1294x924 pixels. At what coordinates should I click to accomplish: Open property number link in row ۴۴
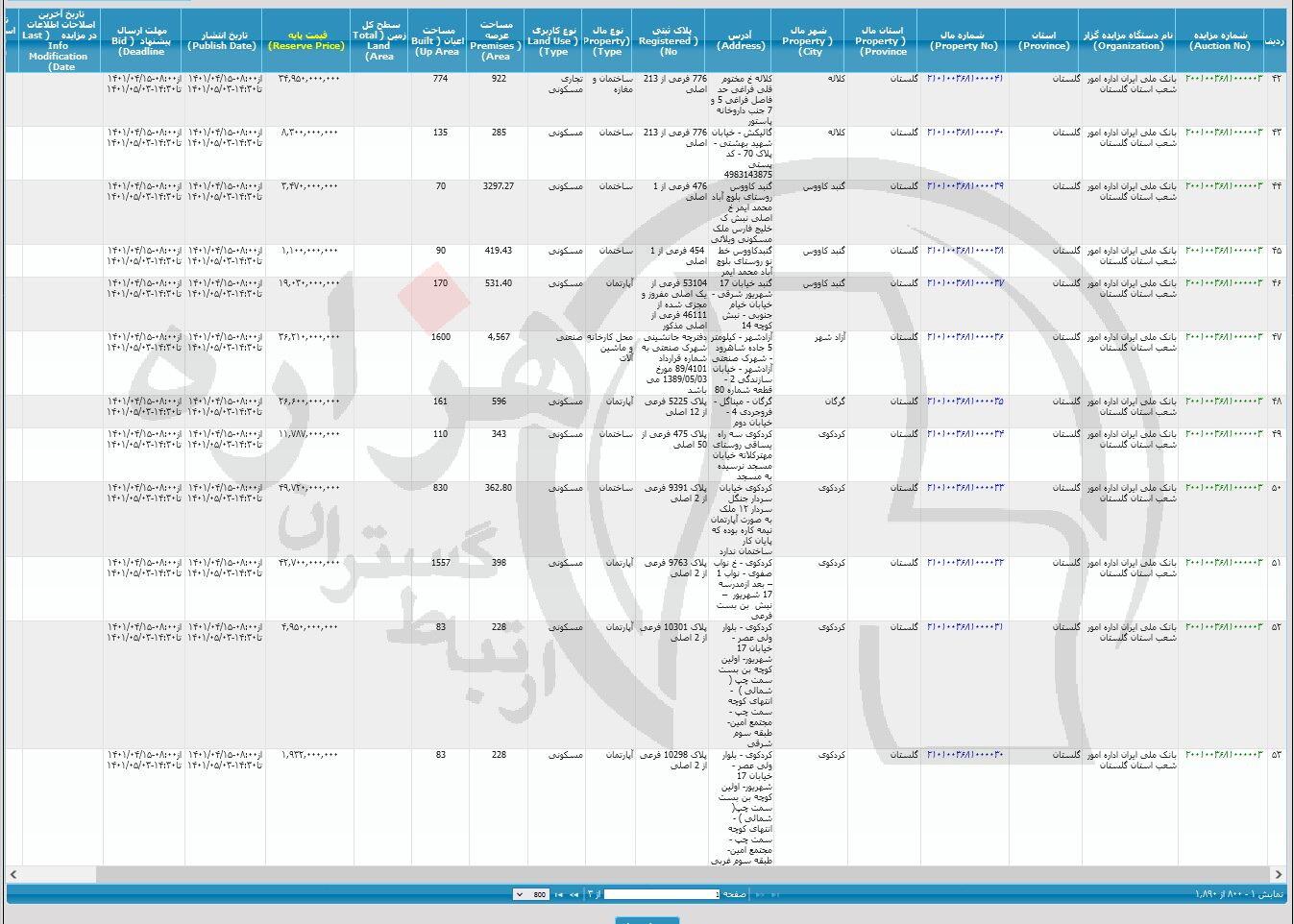point(964,186)
